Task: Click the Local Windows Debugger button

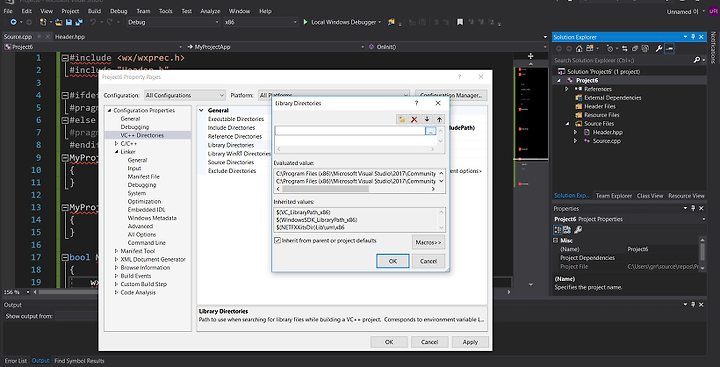Action: pyautogui.click(x=342, y=22)
